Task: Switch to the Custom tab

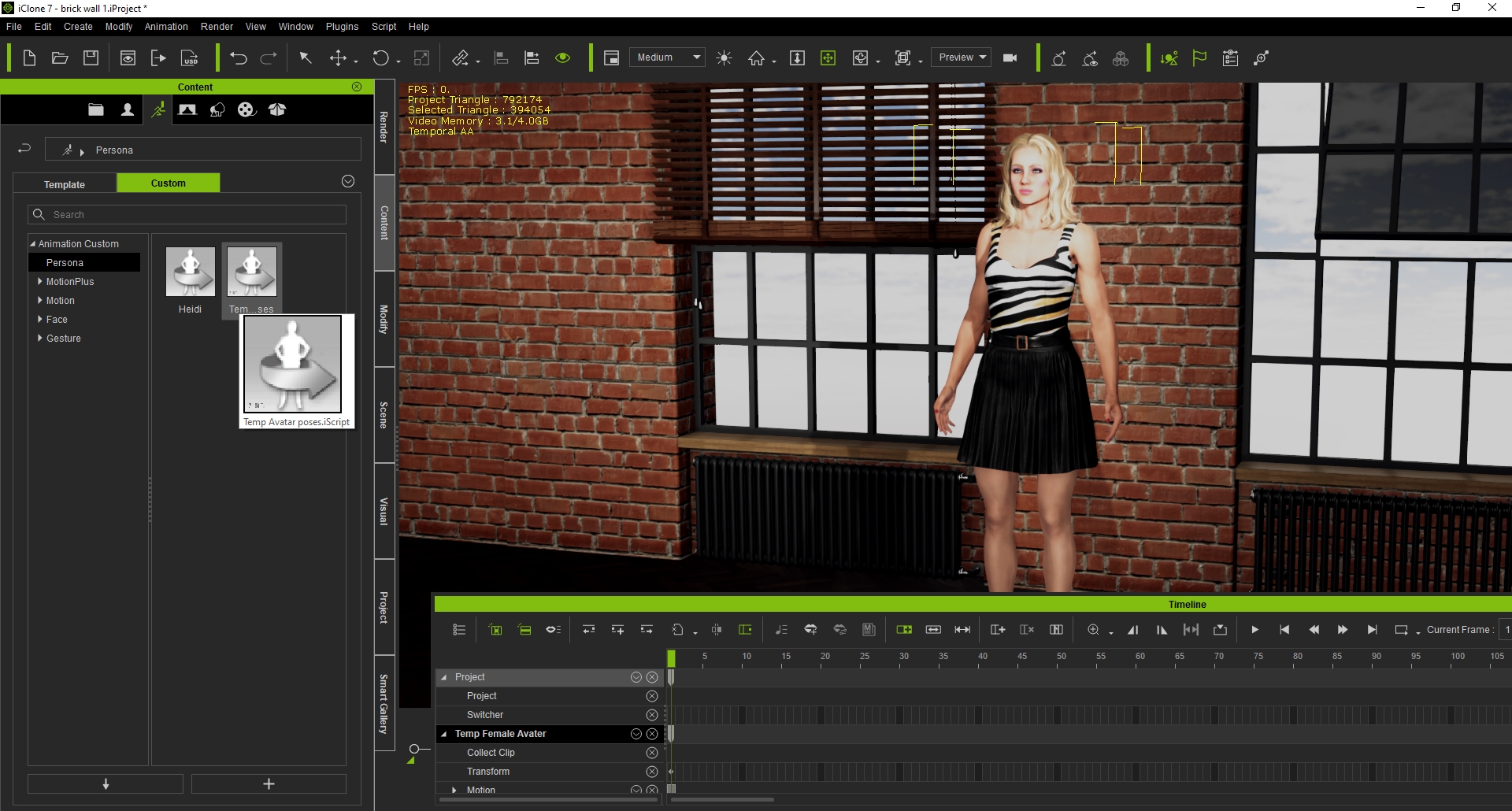Action: [169, 183]
